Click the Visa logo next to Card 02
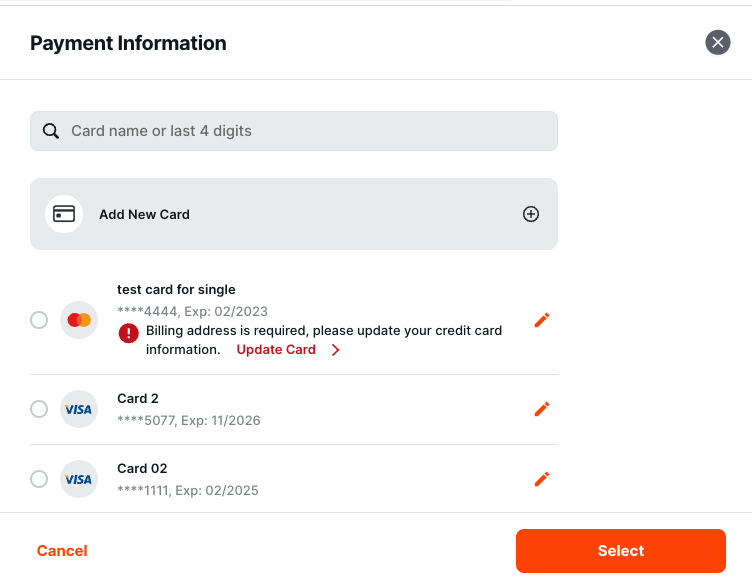This screenshot has width=752, height=581. 79,479
